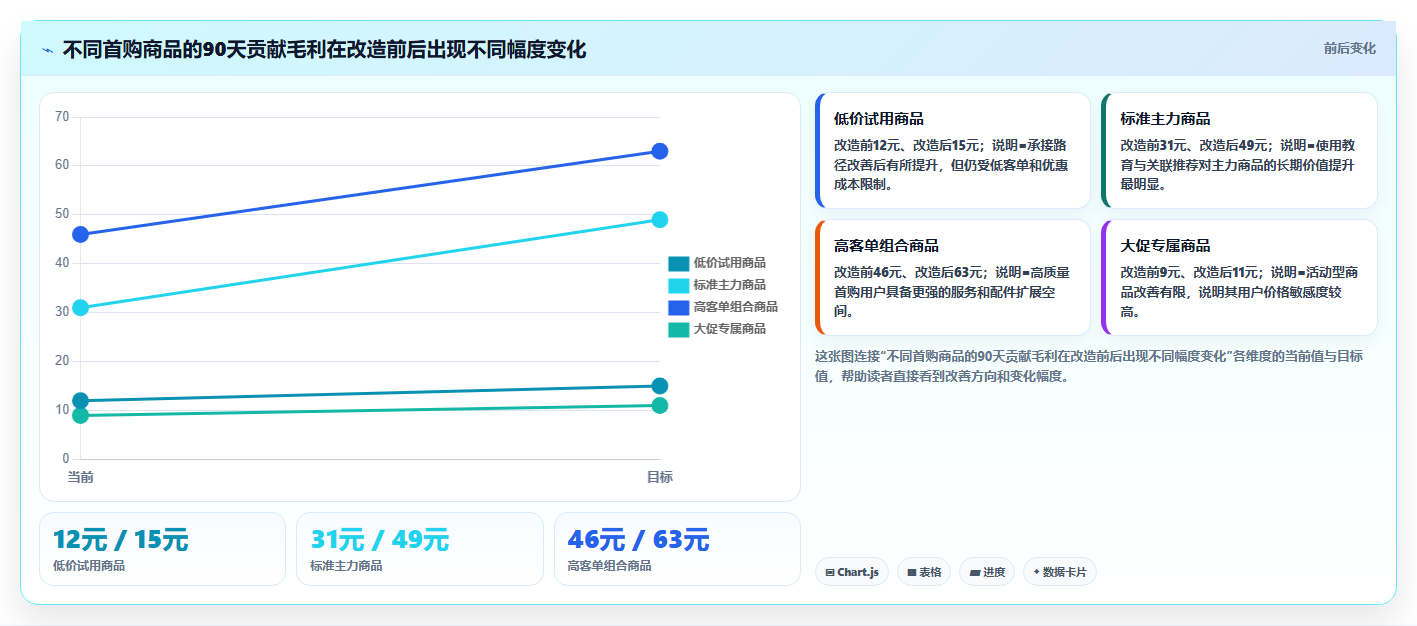
Task: Click 低价试用商品 caption under 12元 / 15元
Action: [x=89, y=566]
